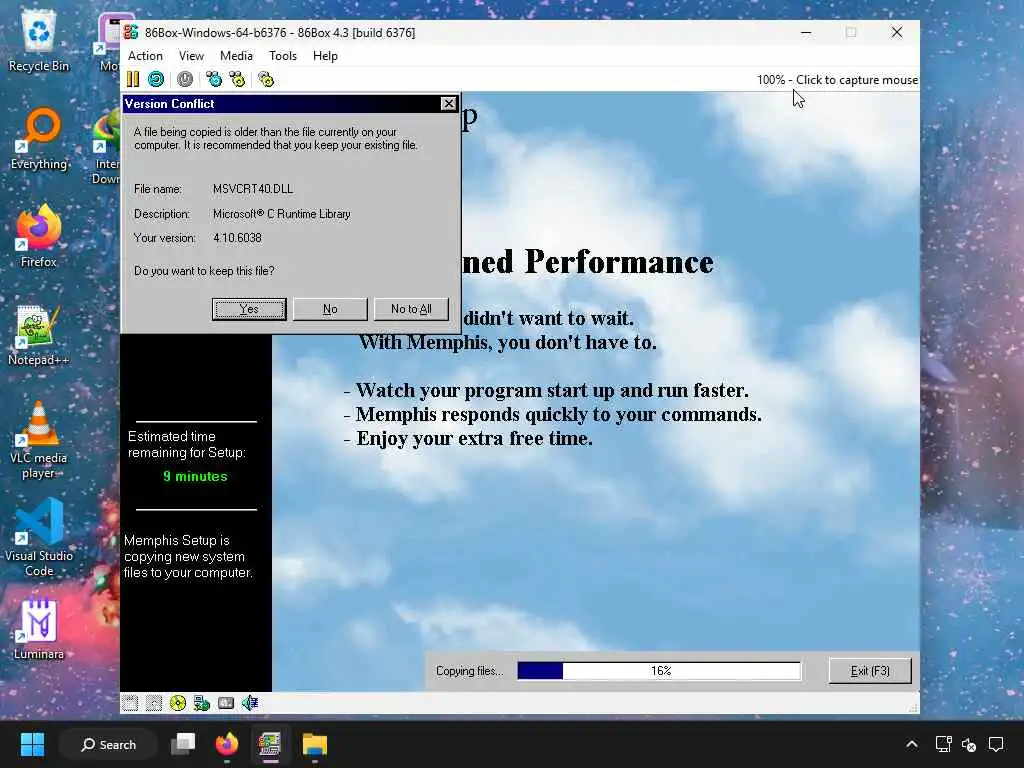Screen dimensions: 1024x768
Task: Click the 9 minutes remaining text
Action: point(195,476)
